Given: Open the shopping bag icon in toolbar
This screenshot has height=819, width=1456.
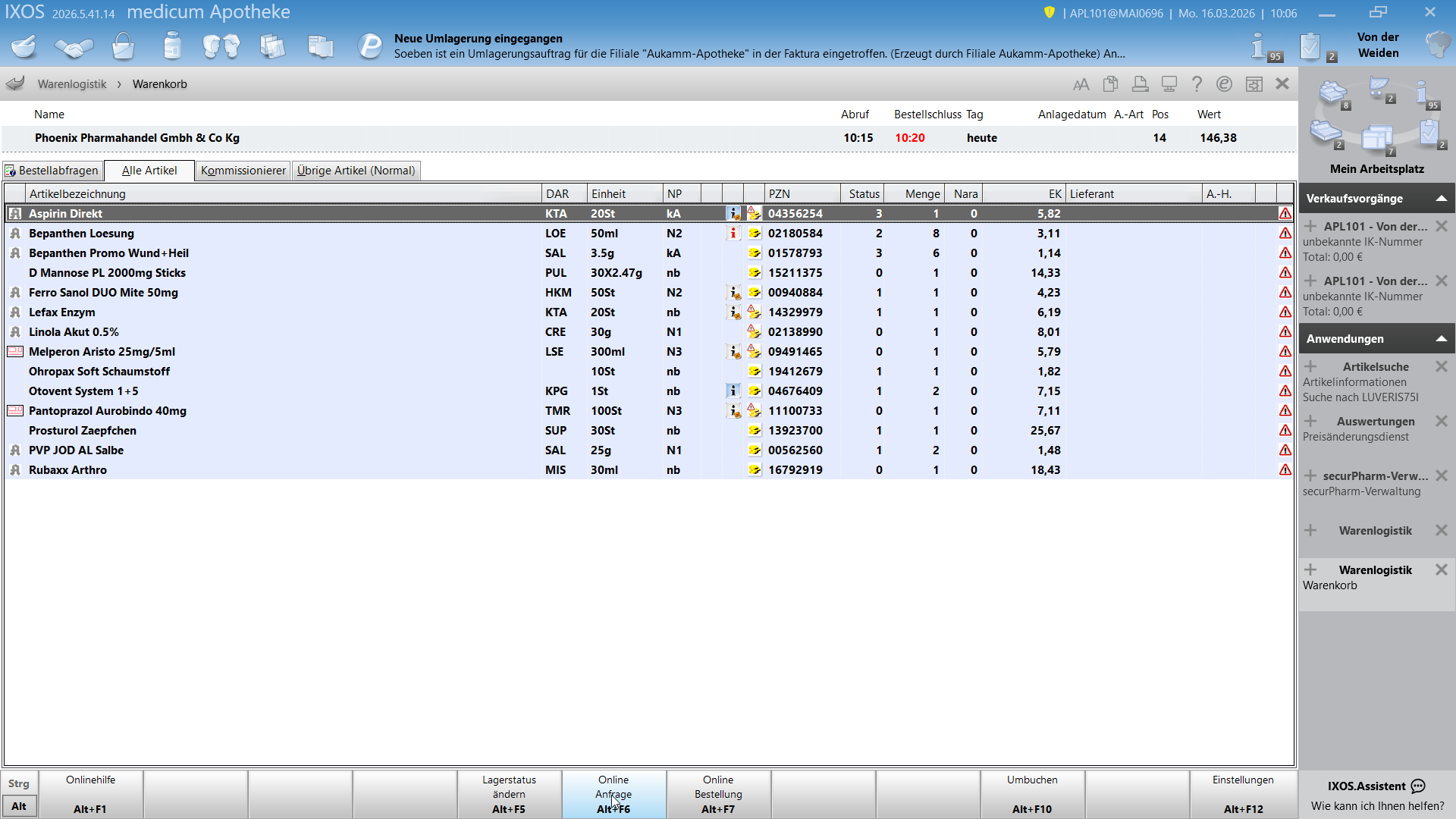Looking at the screenshot, I should coord(123,47).
